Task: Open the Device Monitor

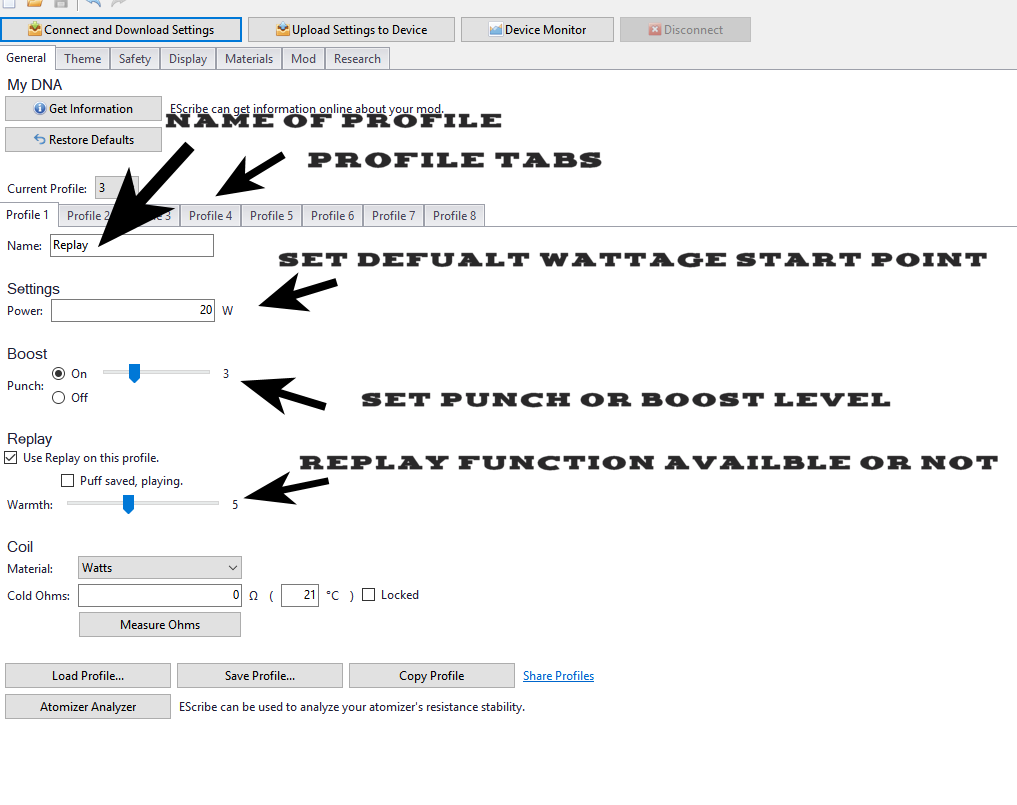Action: point(537,30)
